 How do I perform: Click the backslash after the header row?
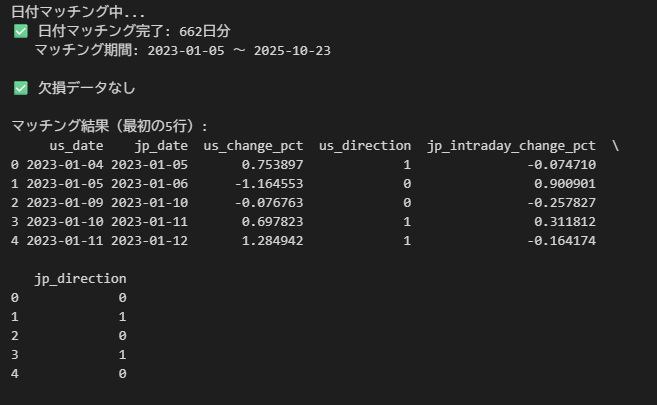click(x=615, y=146)
